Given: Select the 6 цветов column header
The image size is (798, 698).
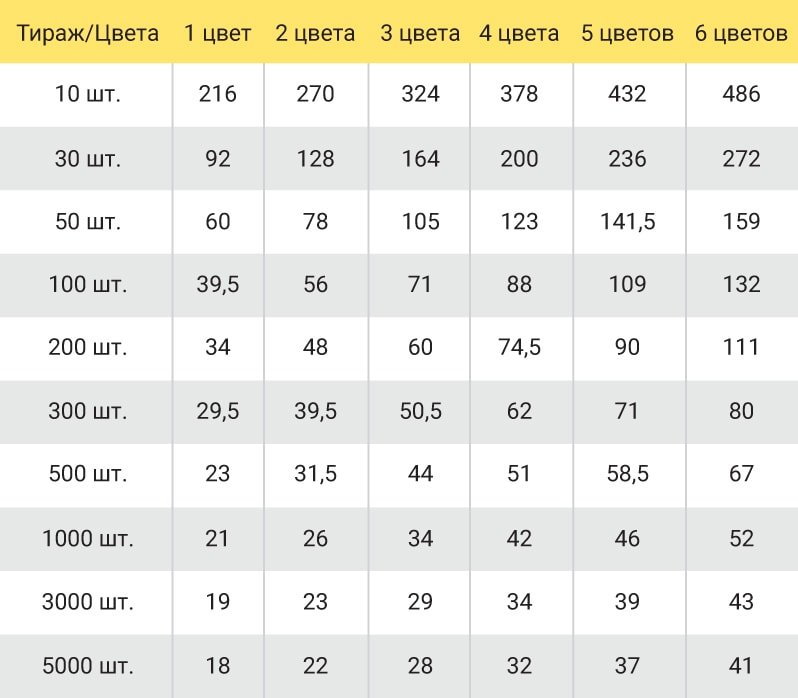Looking at the screenshot, I should pos(741,34).
